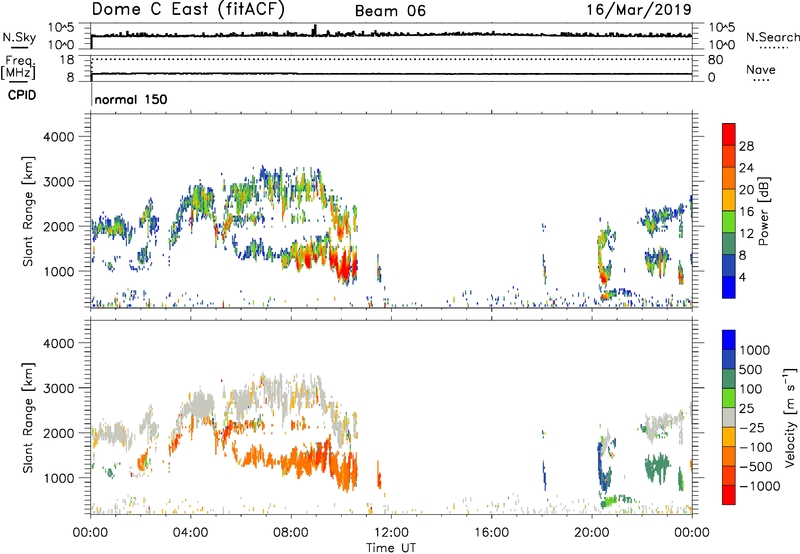Click the 'N.Sky' legend label
800x554 pixels.
(x=19, y=37)
